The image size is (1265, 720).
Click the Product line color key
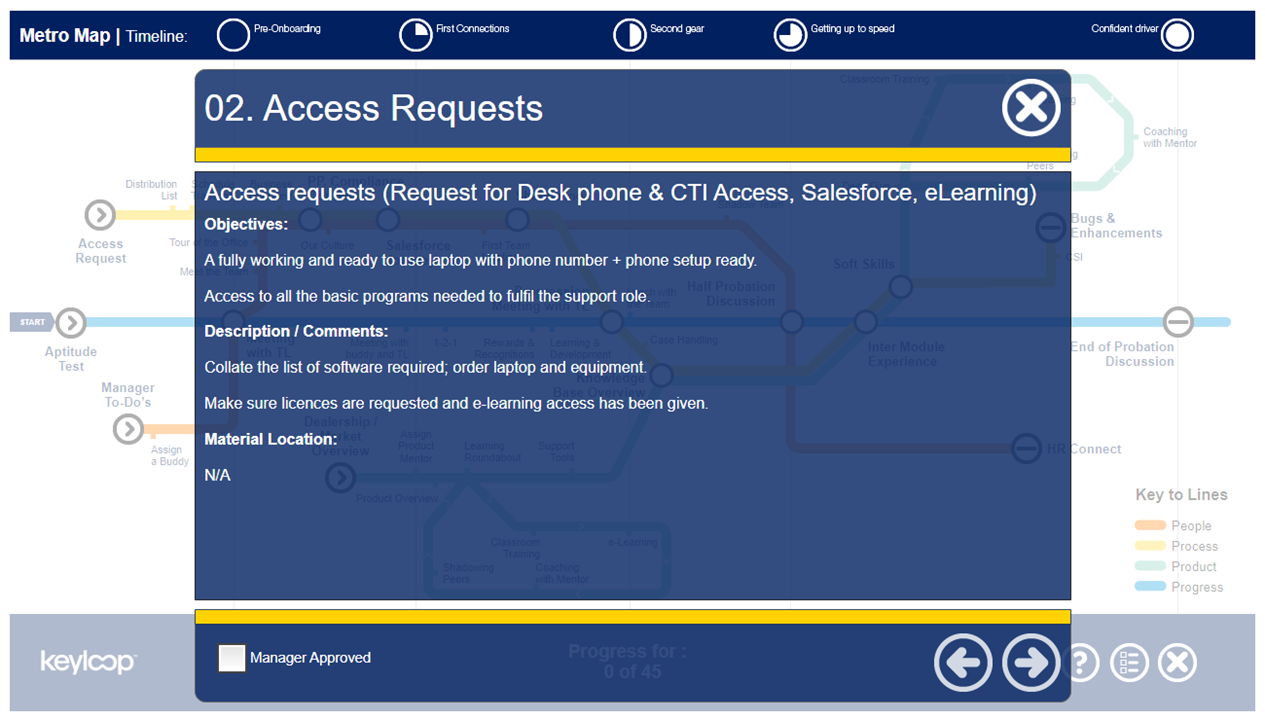[x=1150, y=566]
